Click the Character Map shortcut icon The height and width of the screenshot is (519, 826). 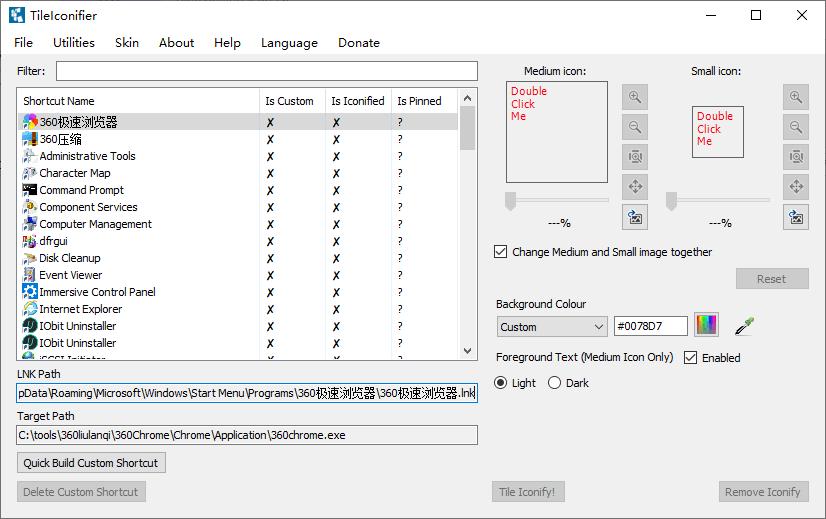coord(30,173)
